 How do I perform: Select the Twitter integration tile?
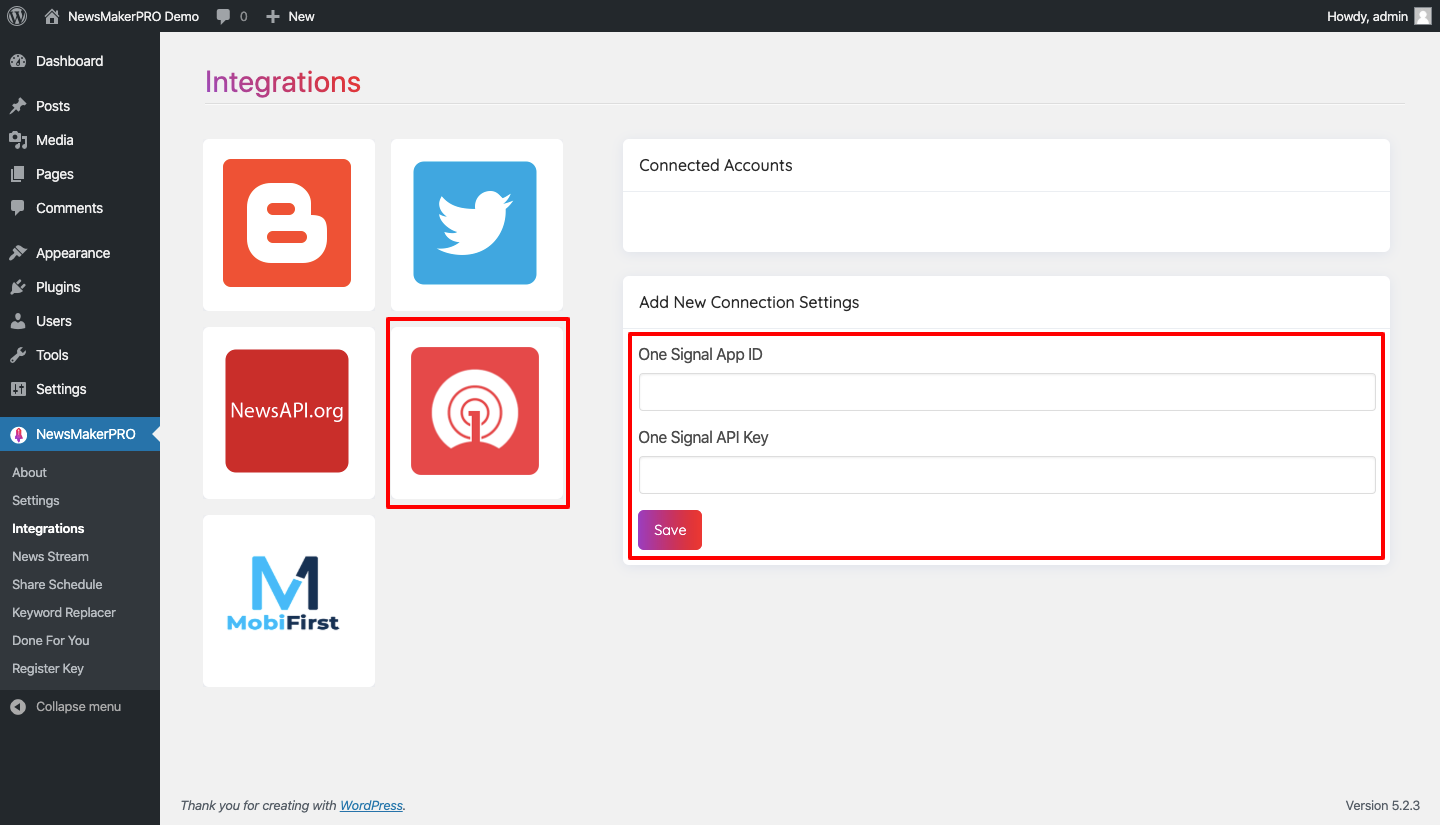(x=476, y=224)
